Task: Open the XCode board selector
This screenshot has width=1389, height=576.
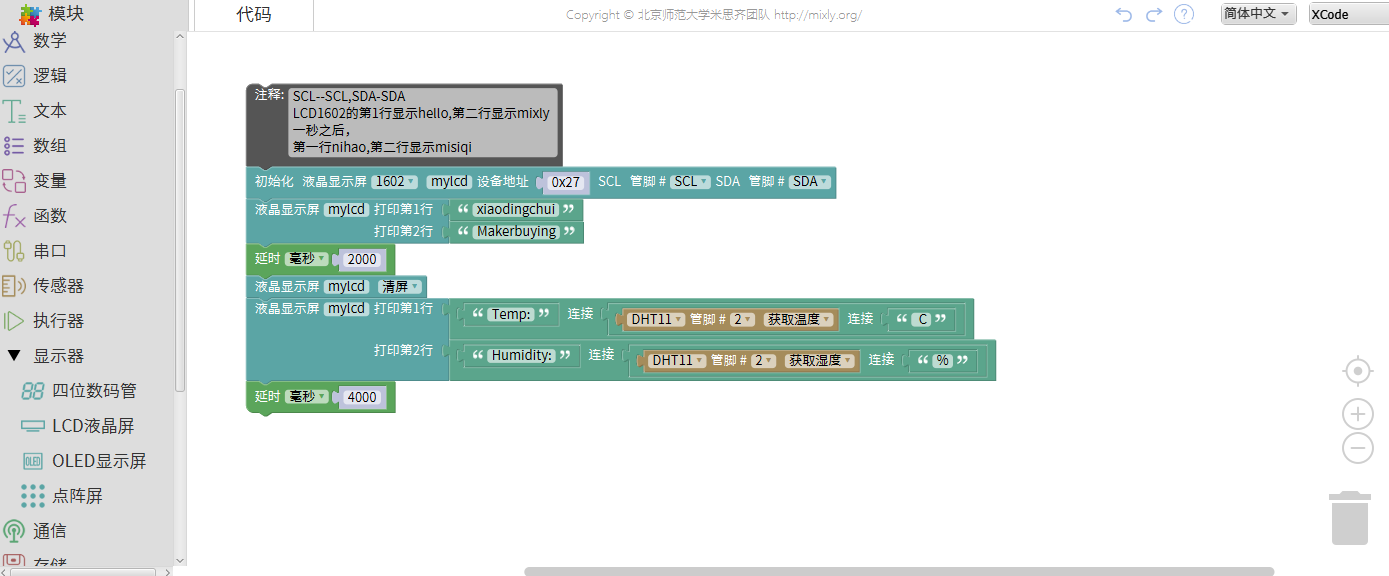Action: coord(1348,14)
